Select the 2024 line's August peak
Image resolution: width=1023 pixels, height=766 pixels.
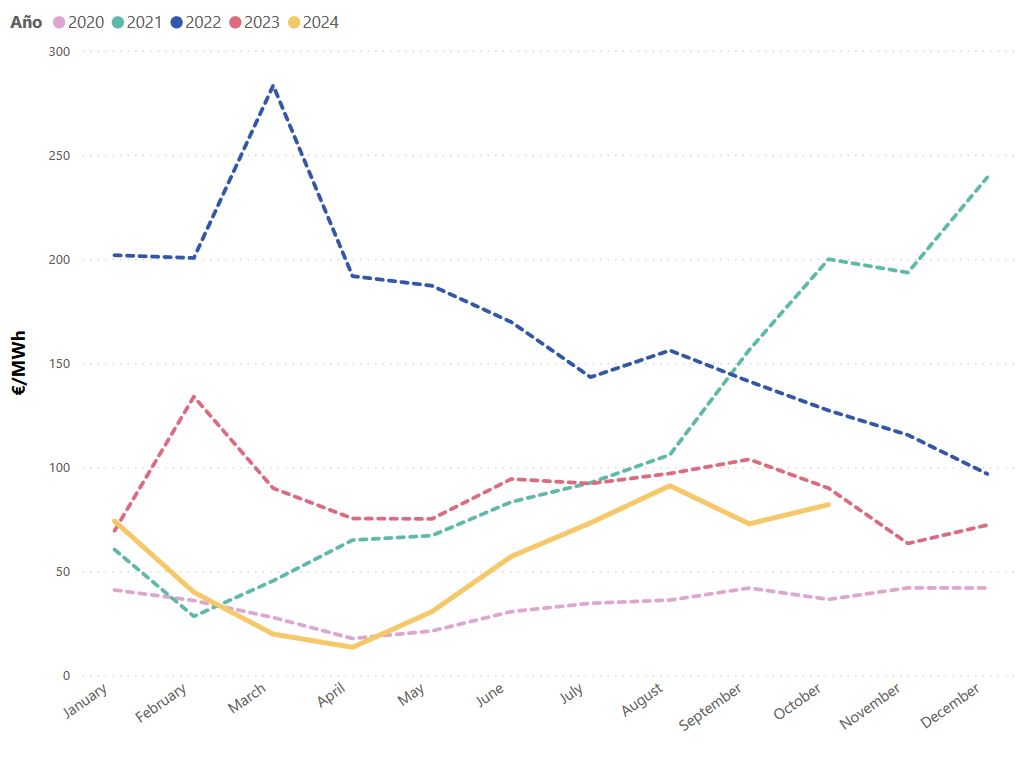669,486
